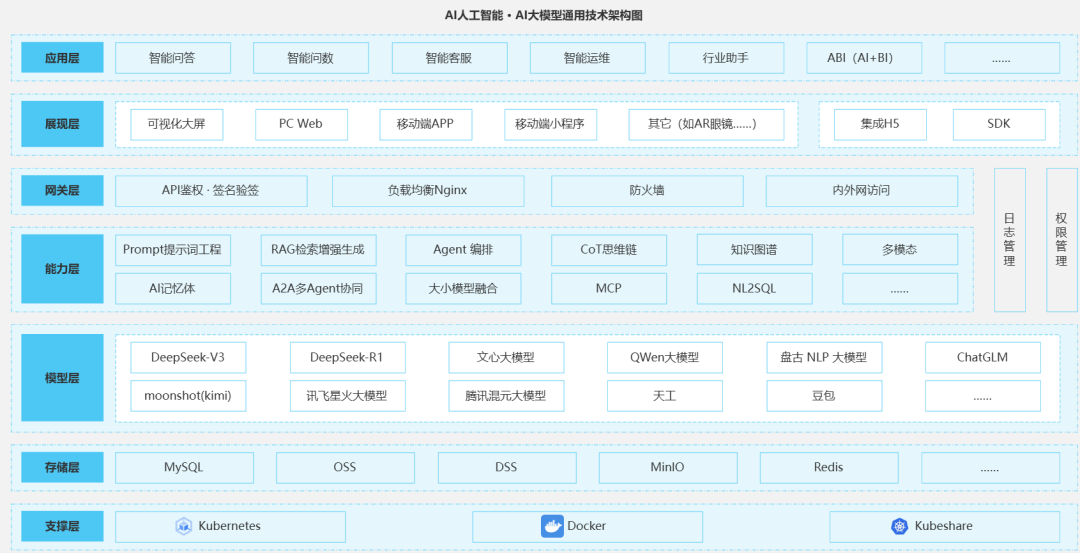Click the 盘古 NLP 大模型 box

tap(824, 357)
